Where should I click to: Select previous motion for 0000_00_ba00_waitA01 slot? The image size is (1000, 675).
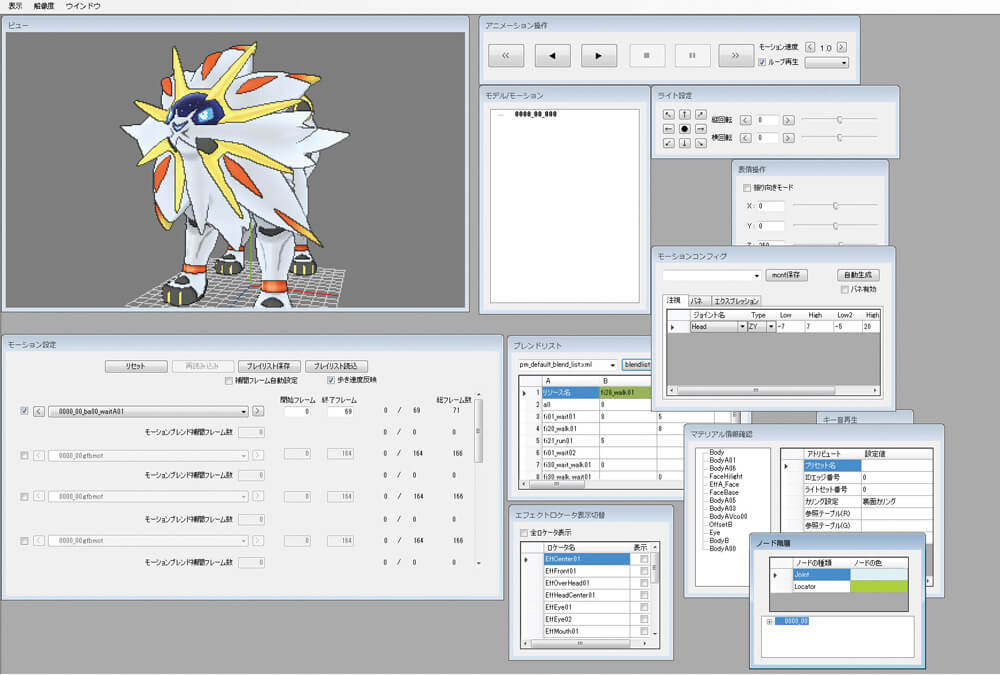coord(39,412)
